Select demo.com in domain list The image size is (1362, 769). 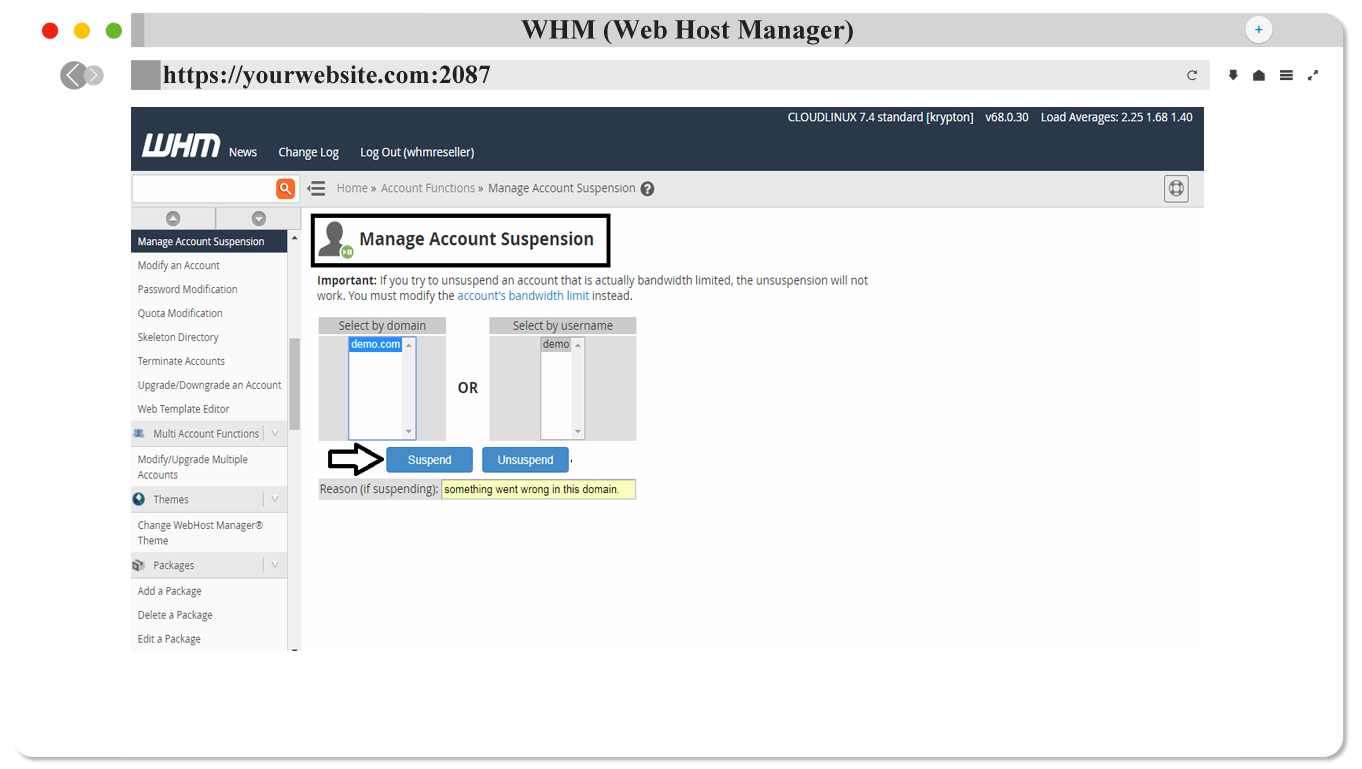pos(376,344)
